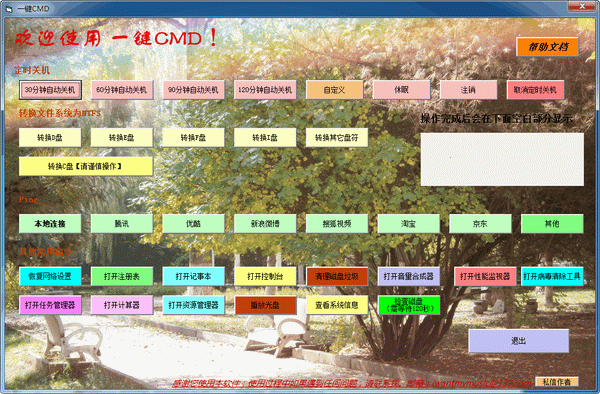Choose 转换其它盘符 to convert another drive
Screen dimensions: 600x394
337,138
